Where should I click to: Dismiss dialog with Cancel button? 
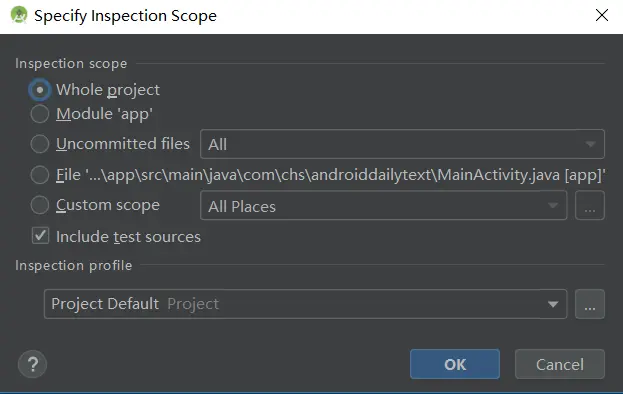(x=560, y=364)
